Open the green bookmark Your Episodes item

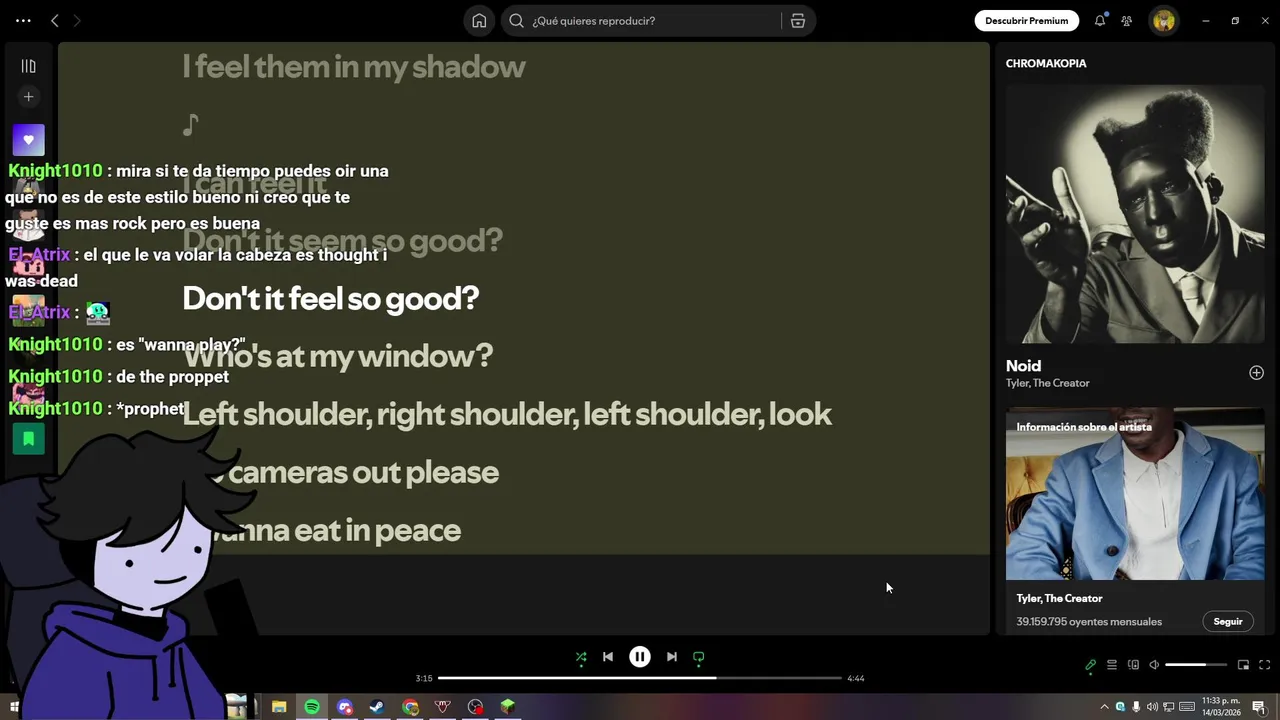pos(28,438)
